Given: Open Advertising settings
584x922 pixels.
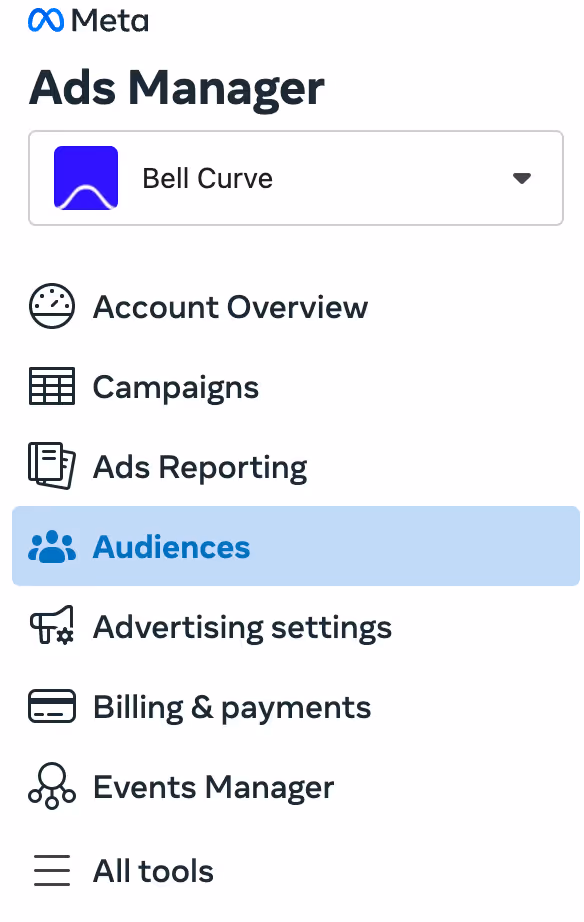Looking at the screenshot, I should pyautogui.click(x=242, y=627).
